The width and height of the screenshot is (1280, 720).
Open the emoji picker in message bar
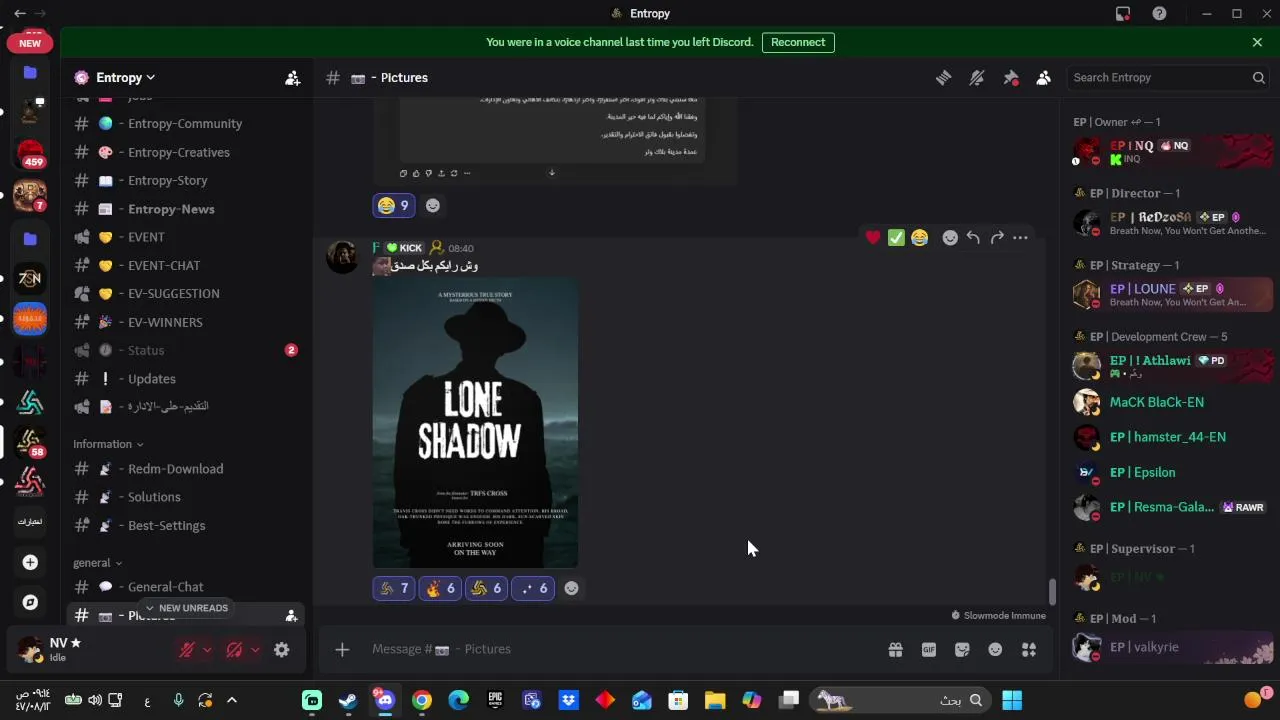[995, 650]
